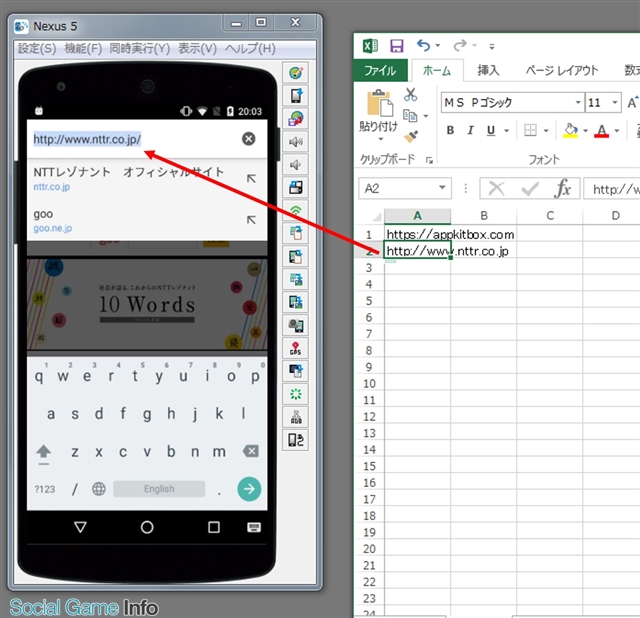Toggle Underline formatting in Excel
640x618 pixels.
click(491, 130)
